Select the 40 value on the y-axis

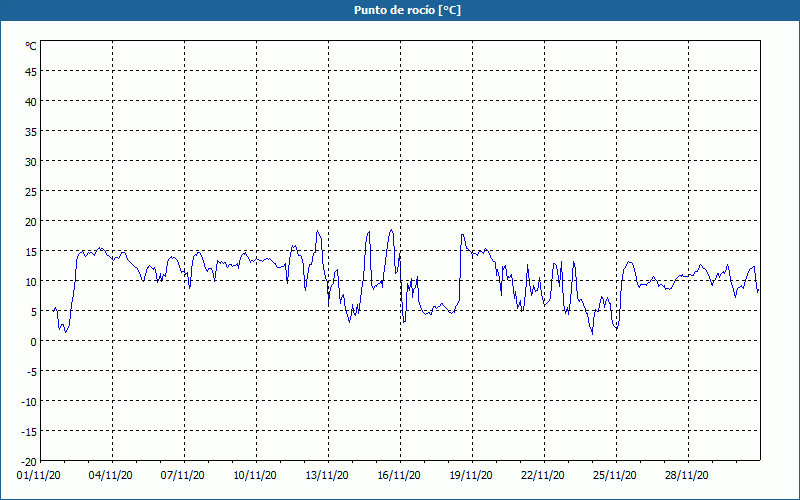tap(31, 102)
